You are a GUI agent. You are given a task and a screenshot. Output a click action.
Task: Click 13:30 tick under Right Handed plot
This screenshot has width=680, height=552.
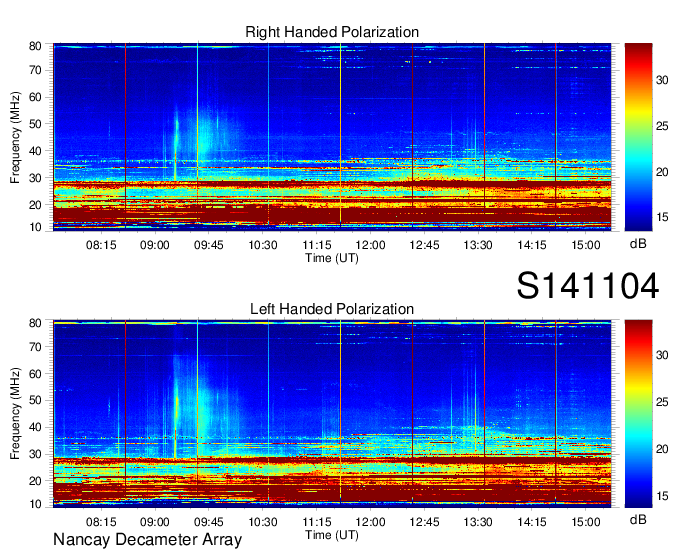pos(478,245)
